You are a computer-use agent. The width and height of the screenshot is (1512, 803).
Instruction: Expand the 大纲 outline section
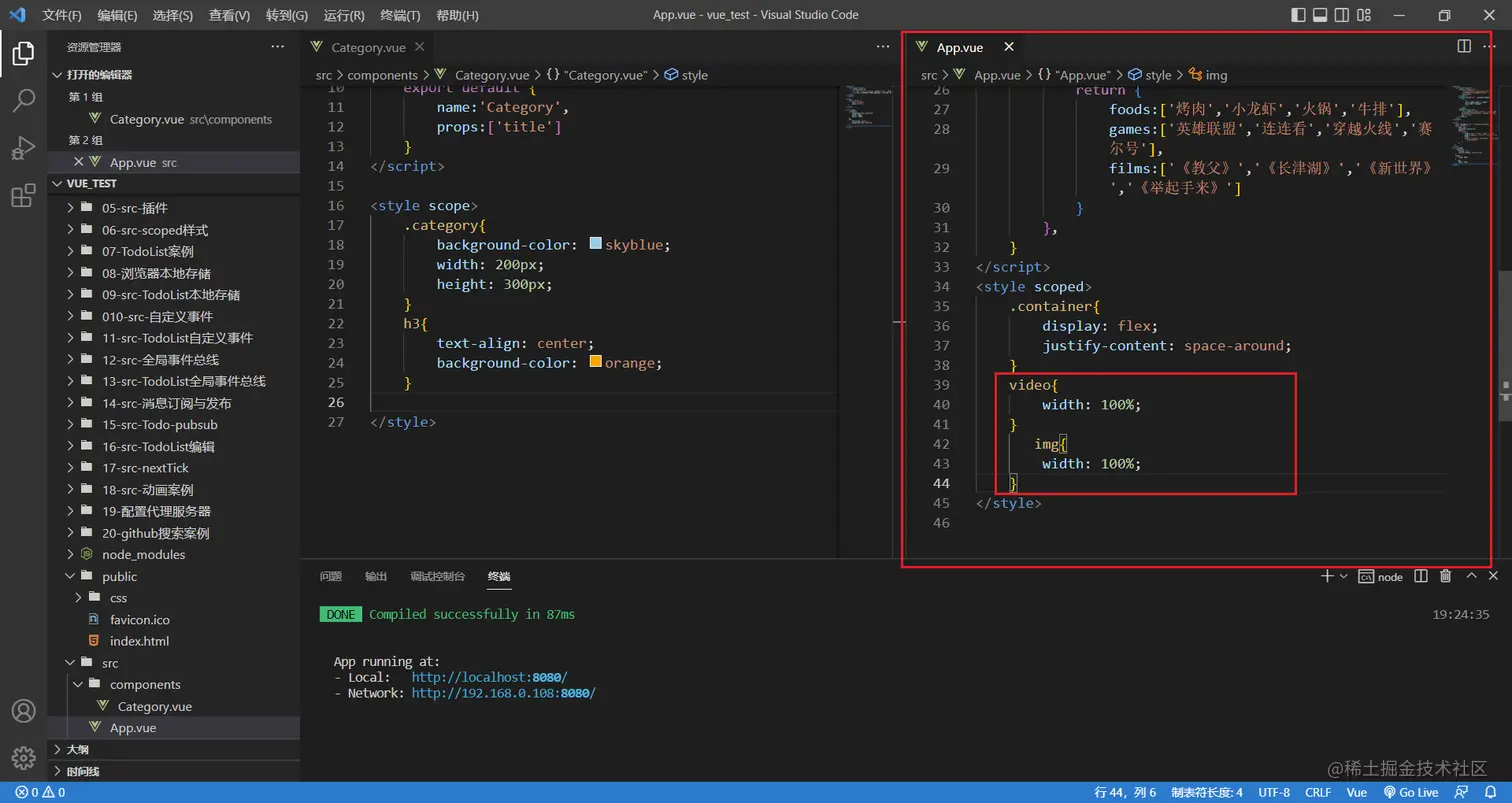pos(174,749)
